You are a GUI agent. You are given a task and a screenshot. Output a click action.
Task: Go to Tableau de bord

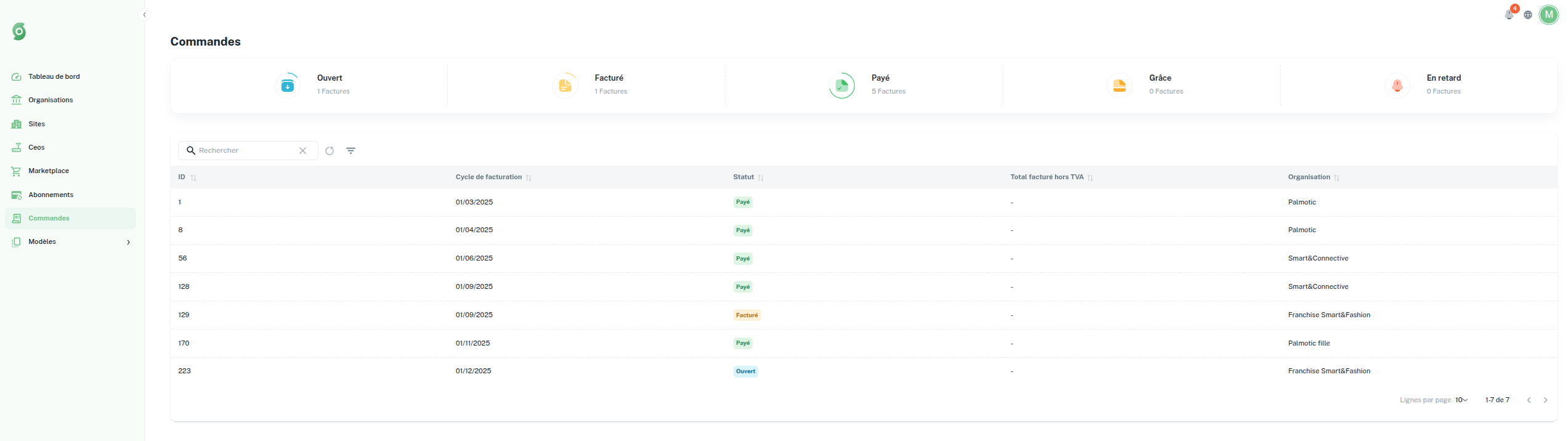click(x=54, y=77)
